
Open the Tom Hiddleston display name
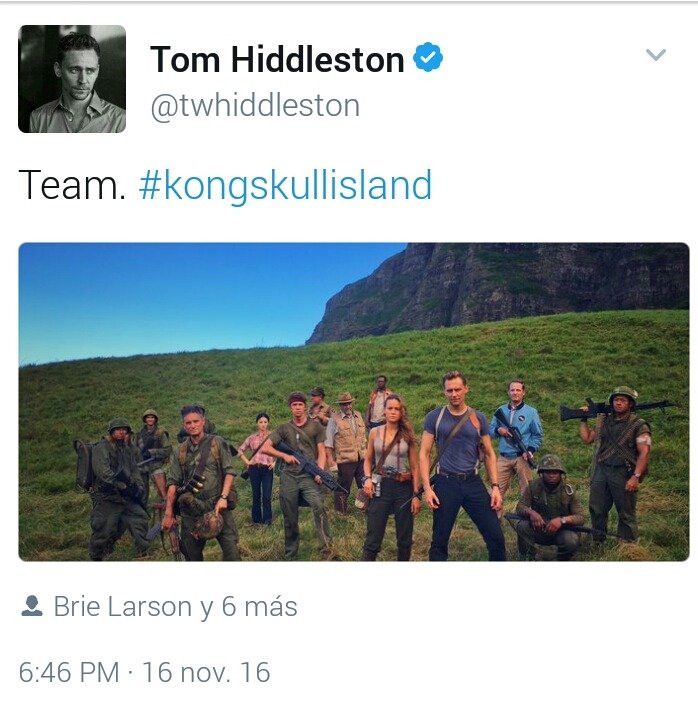277,60
